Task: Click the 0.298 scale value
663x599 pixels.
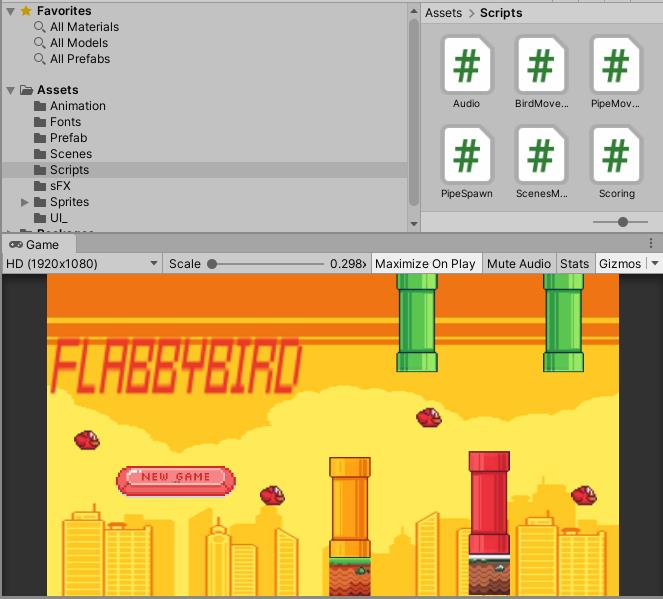Action: [x=347, y=264]
